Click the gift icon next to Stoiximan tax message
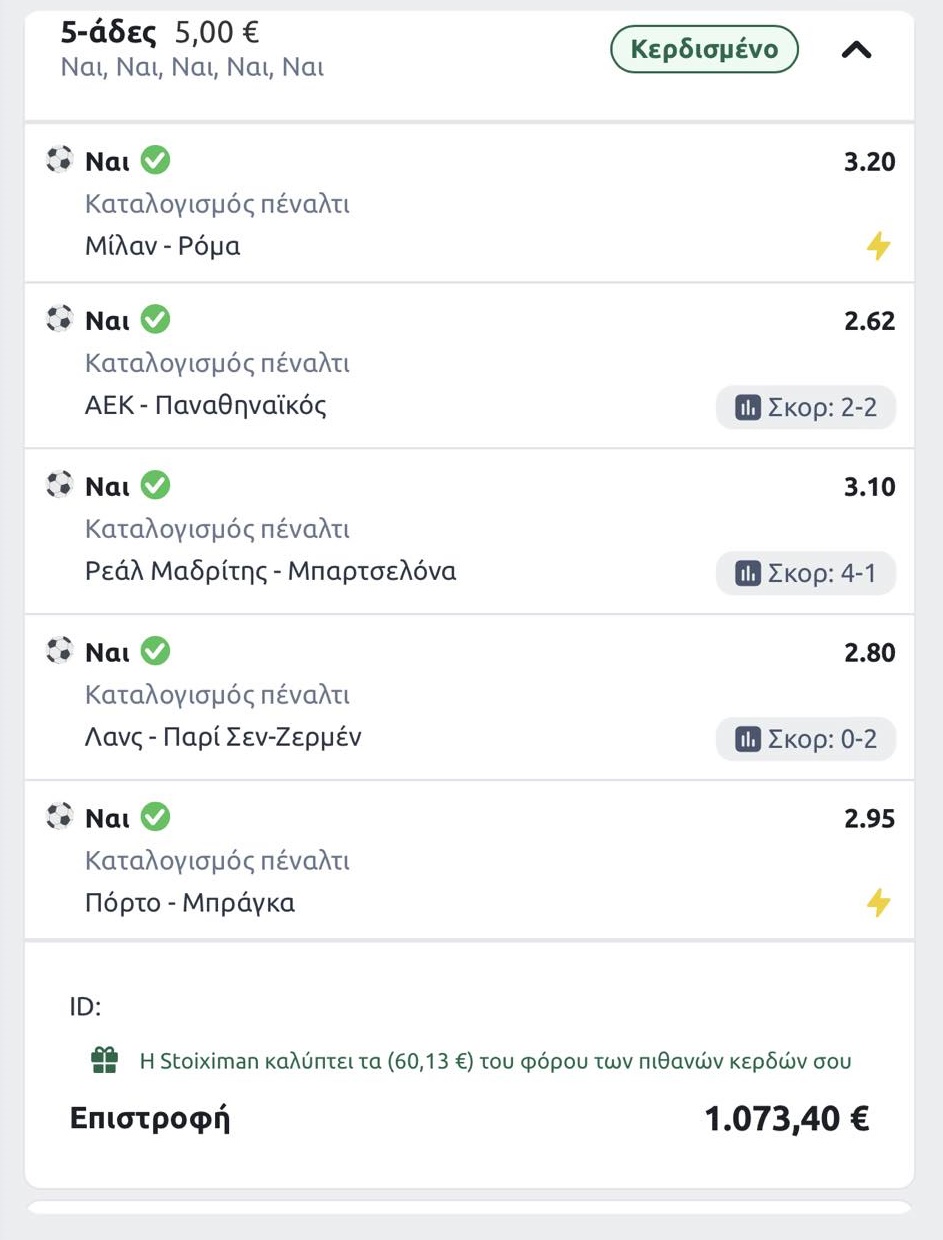943x1240 pixels. tap(104, 1060)
